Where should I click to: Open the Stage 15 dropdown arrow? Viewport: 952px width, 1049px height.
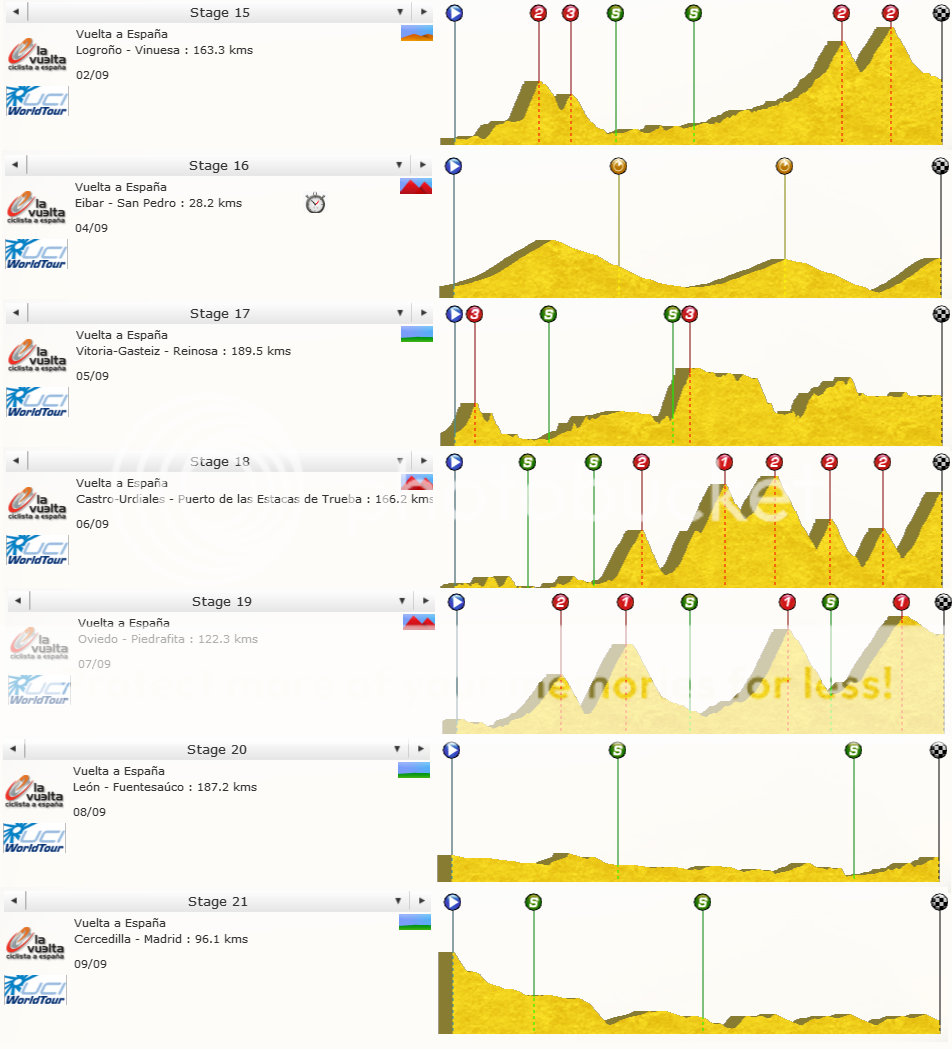click(x=400, y=12)
